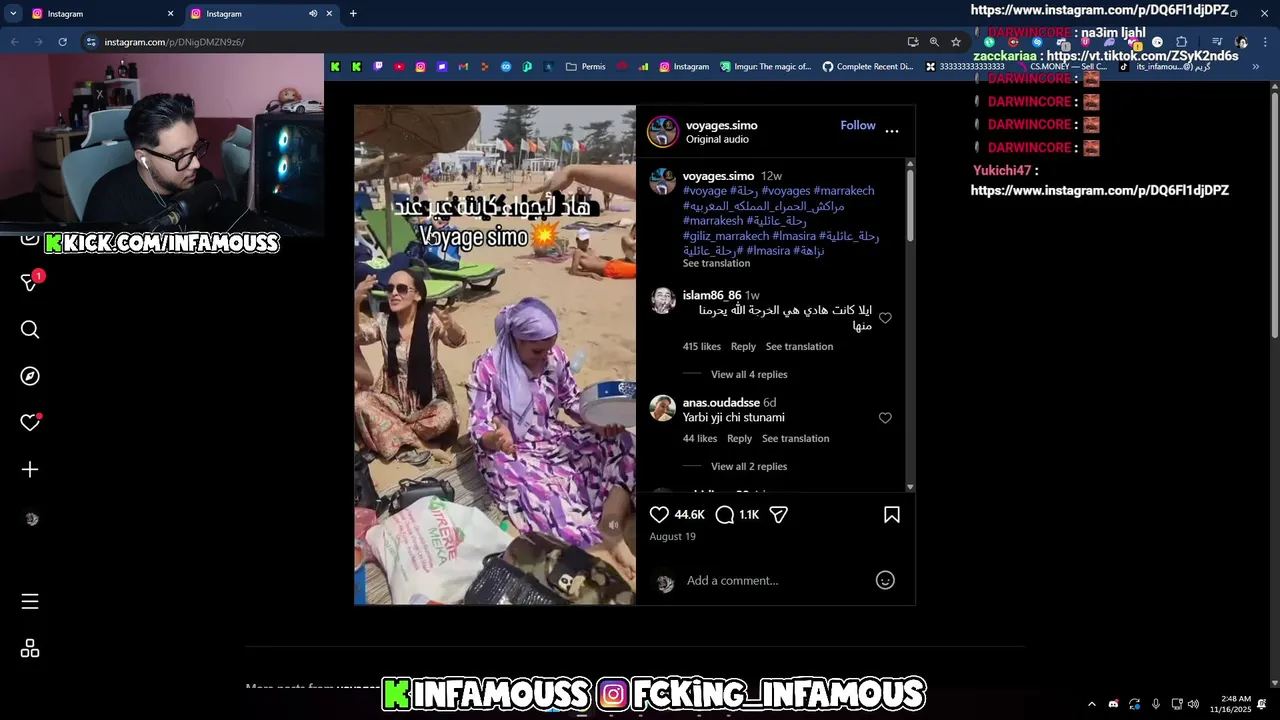
Task: Open the Instagram bookmark in bookmarks bar
Action: tap(684, 67)
